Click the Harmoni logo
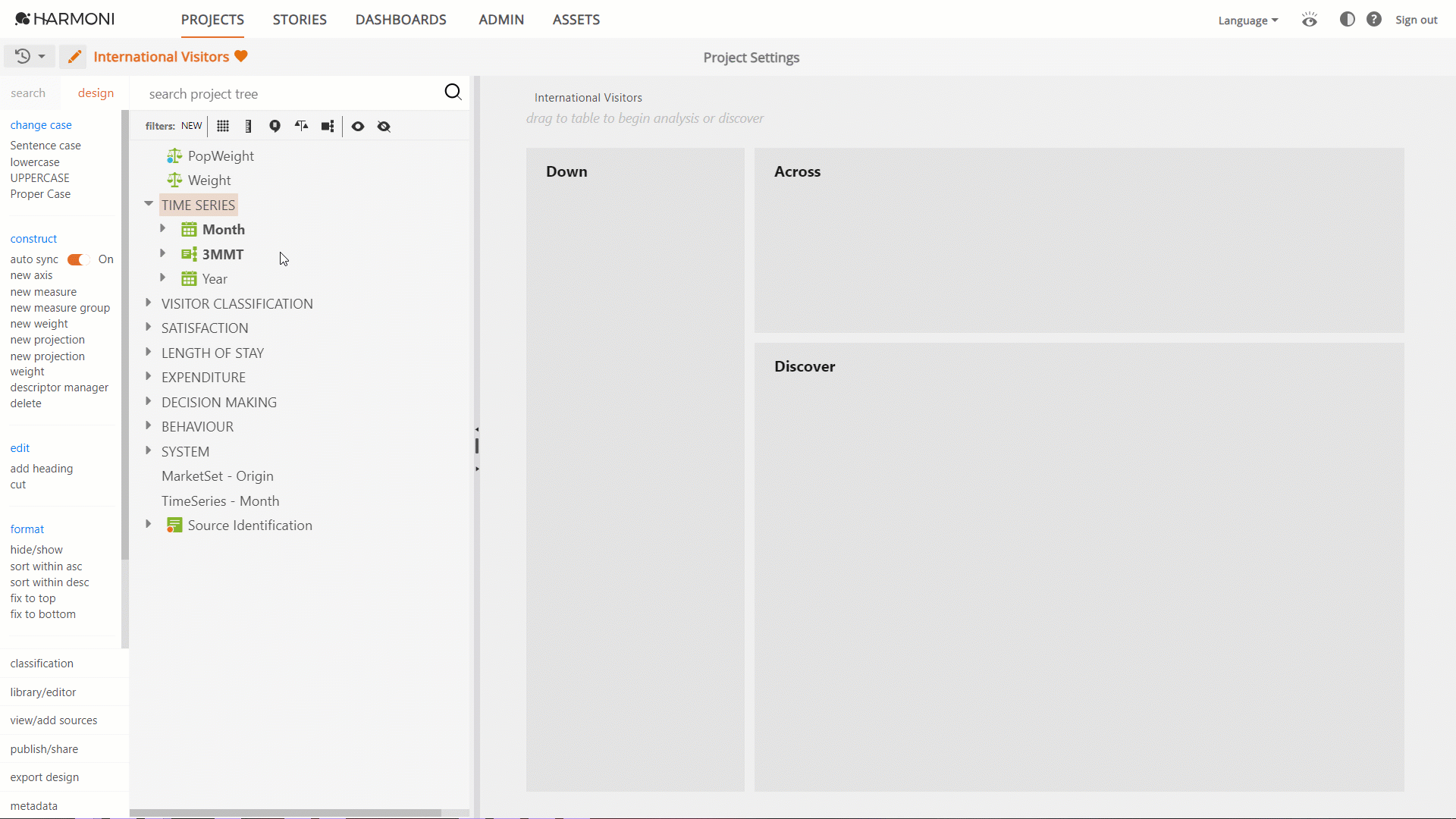This screenshot has width=1456, height=819. (x=64, y=19)
